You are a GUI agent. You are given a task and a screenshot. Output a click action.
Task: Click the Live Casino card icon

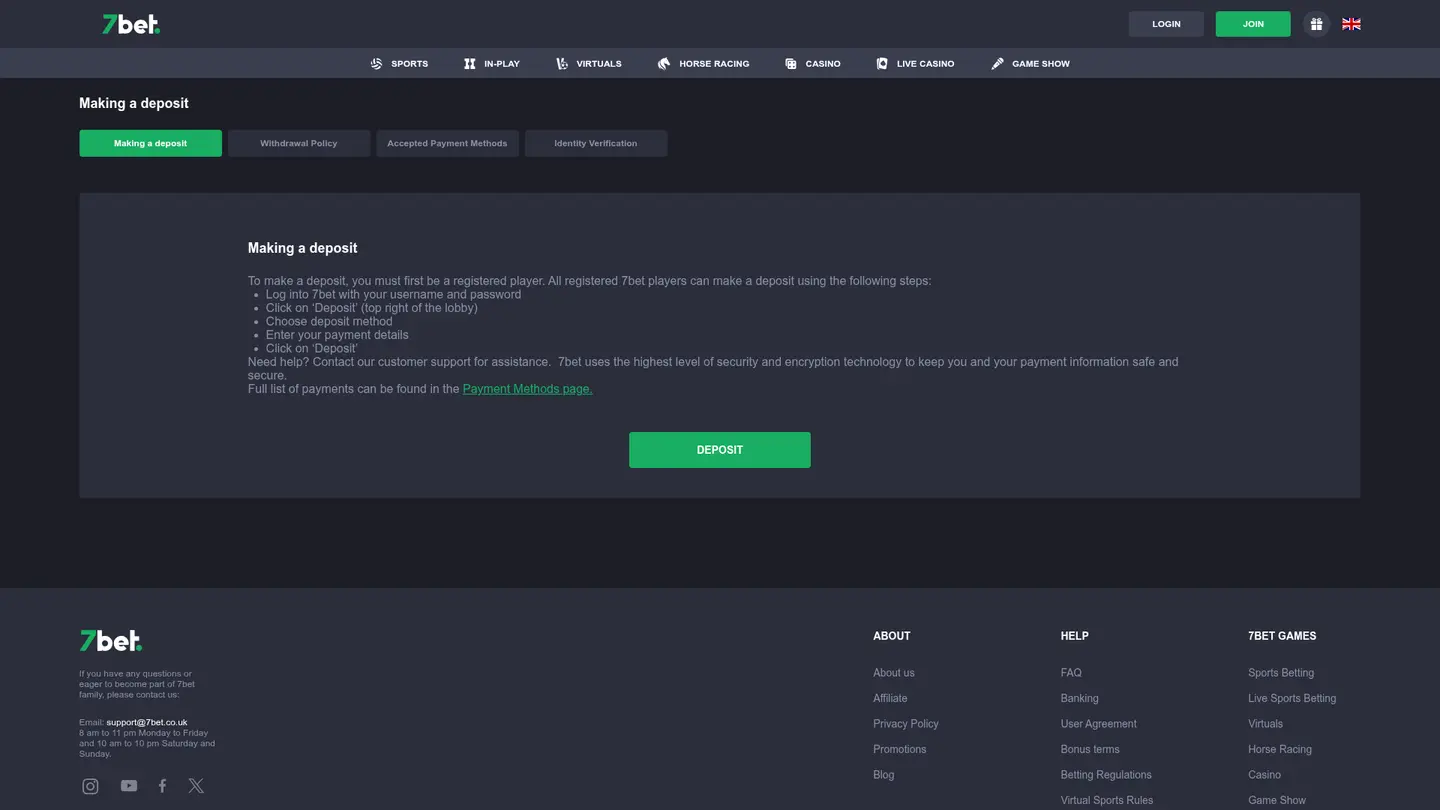pos(882,63)
